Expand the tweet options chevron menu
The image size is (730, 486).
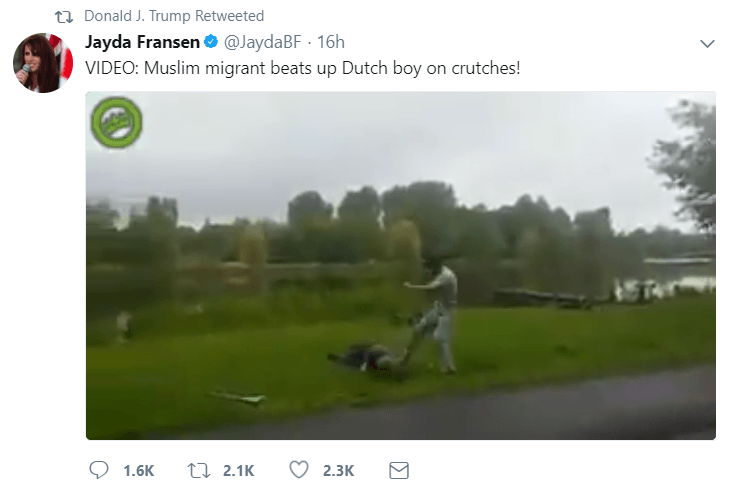pyautogui.click(x=707, y=44)
